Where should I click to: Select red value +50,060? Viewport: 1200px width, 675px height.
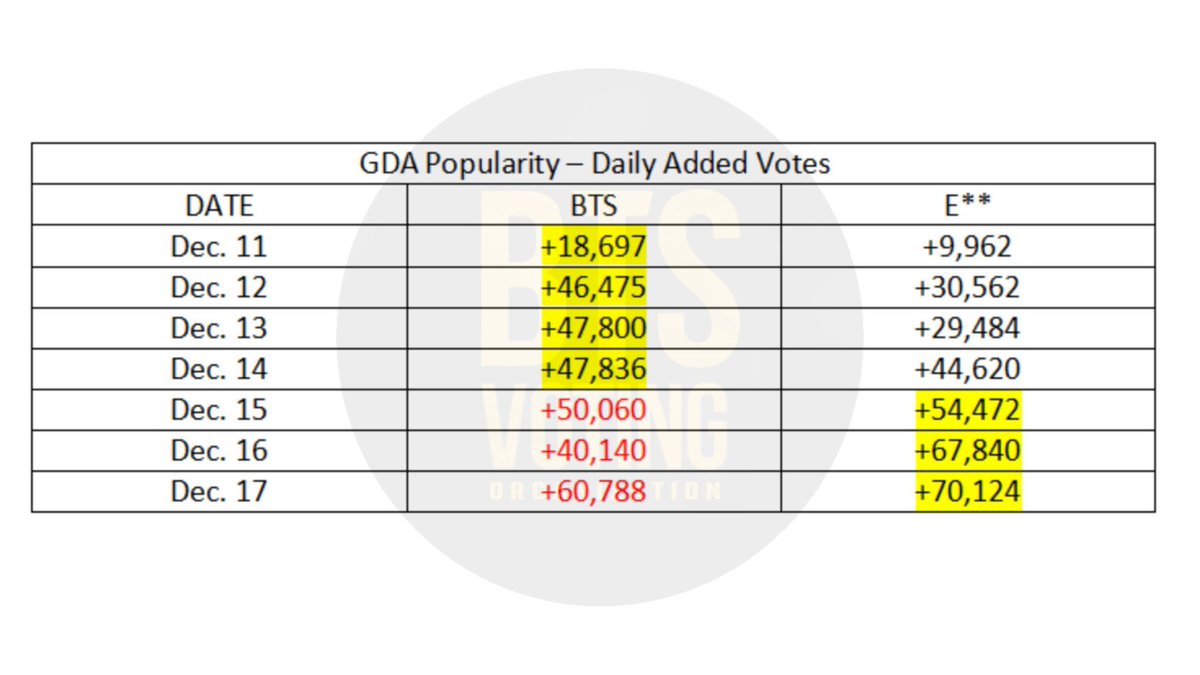594,410
